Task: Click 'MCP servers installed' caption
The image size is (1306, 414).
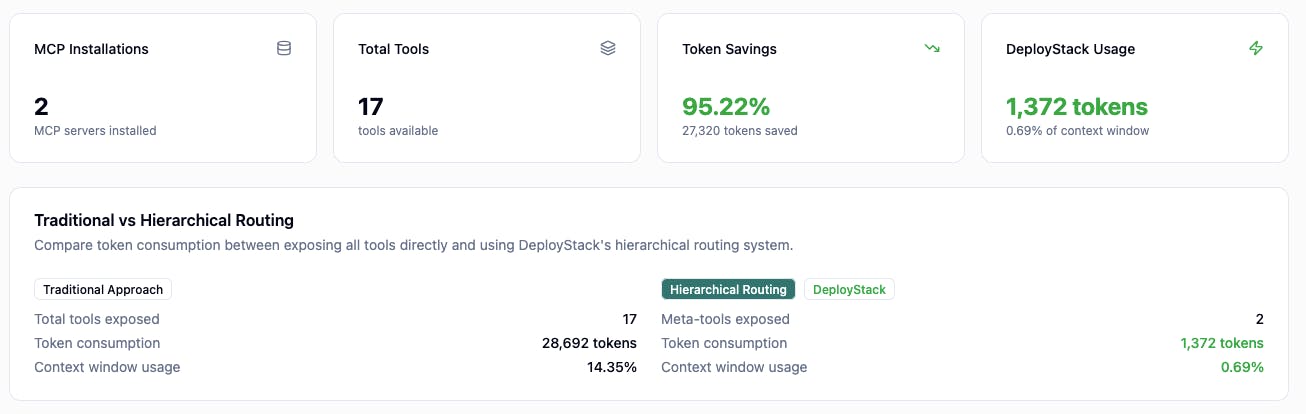Action: point(95,131)
